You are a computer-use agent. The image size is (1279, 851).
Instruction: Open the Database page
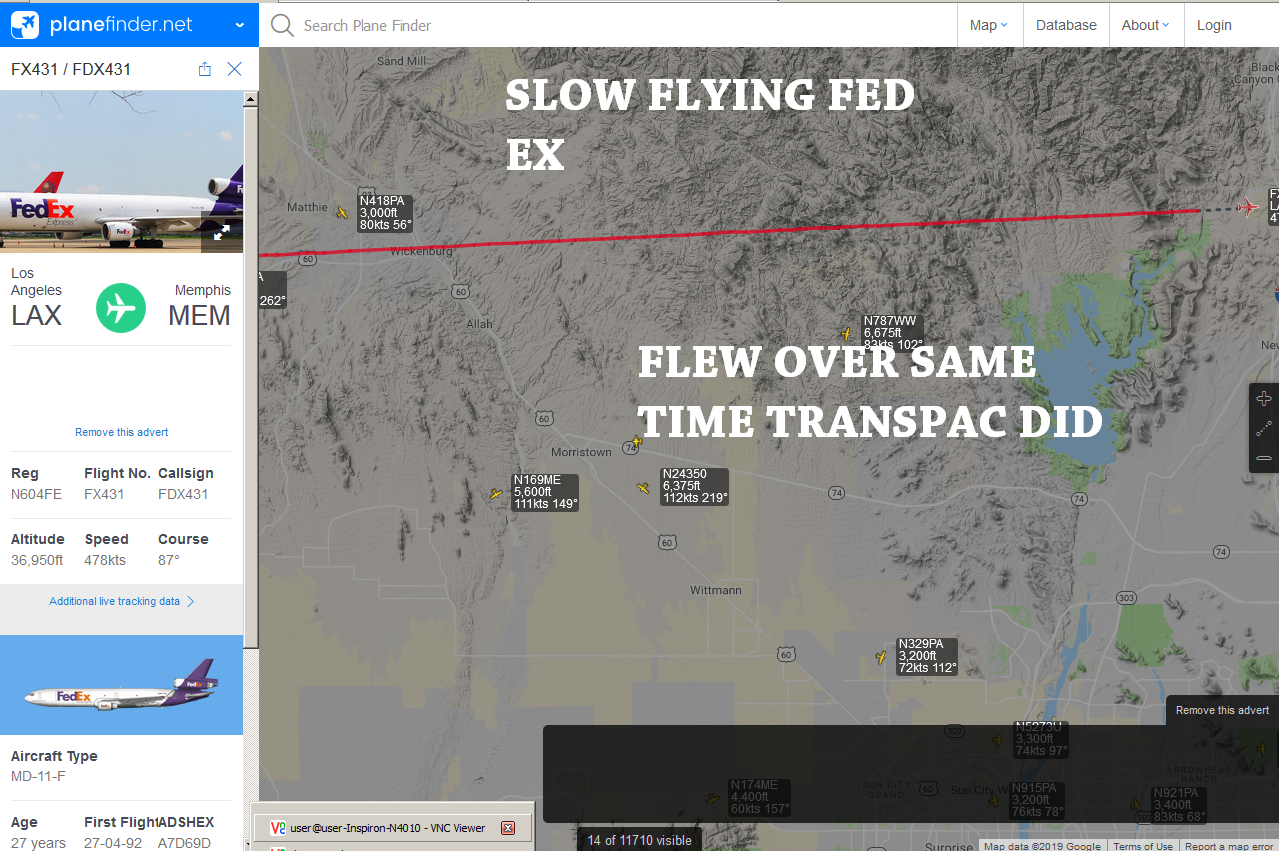click(x=1066, y=25)
